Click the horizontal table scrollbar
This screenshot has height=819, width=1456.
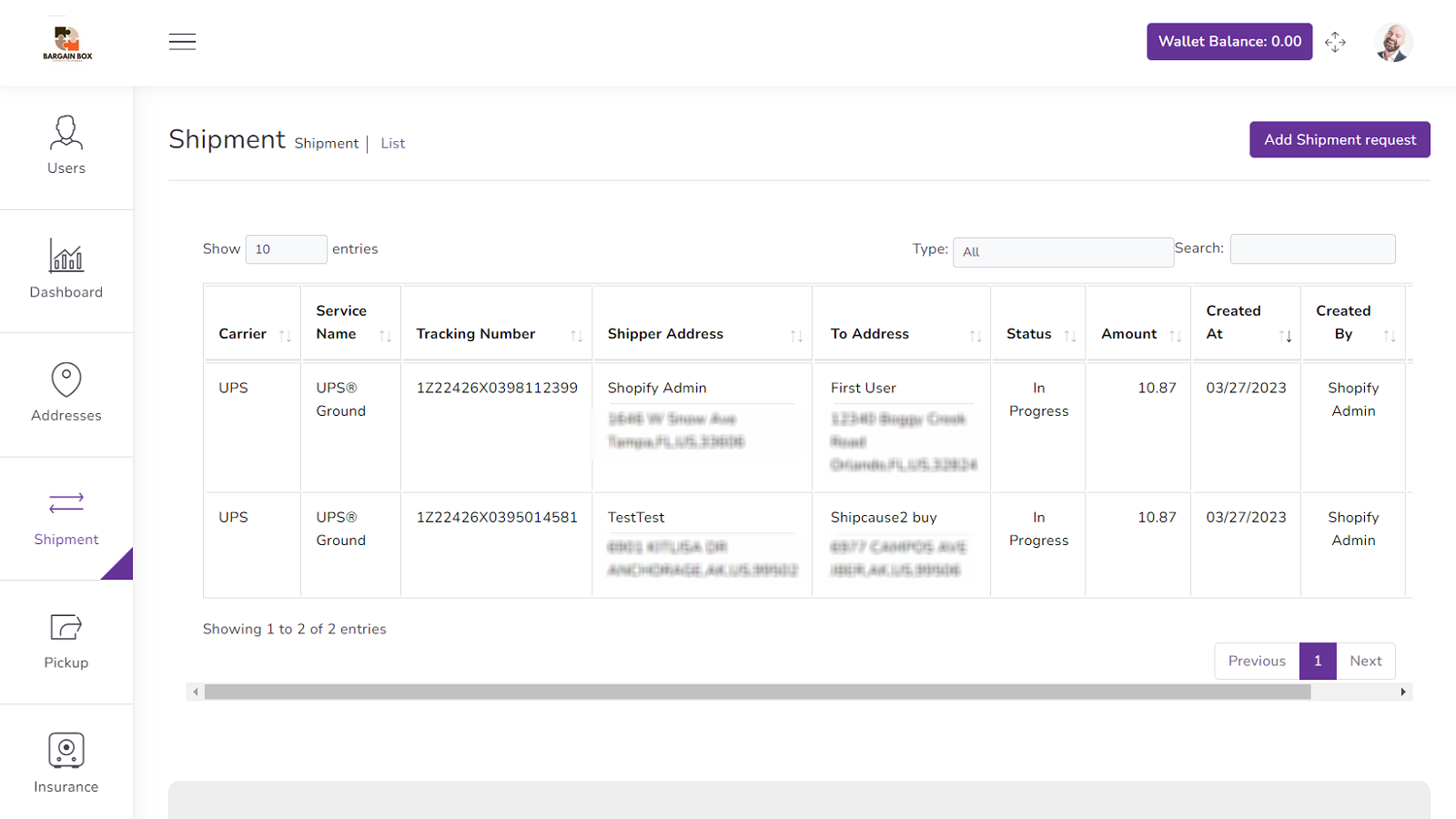click(756, 693)
